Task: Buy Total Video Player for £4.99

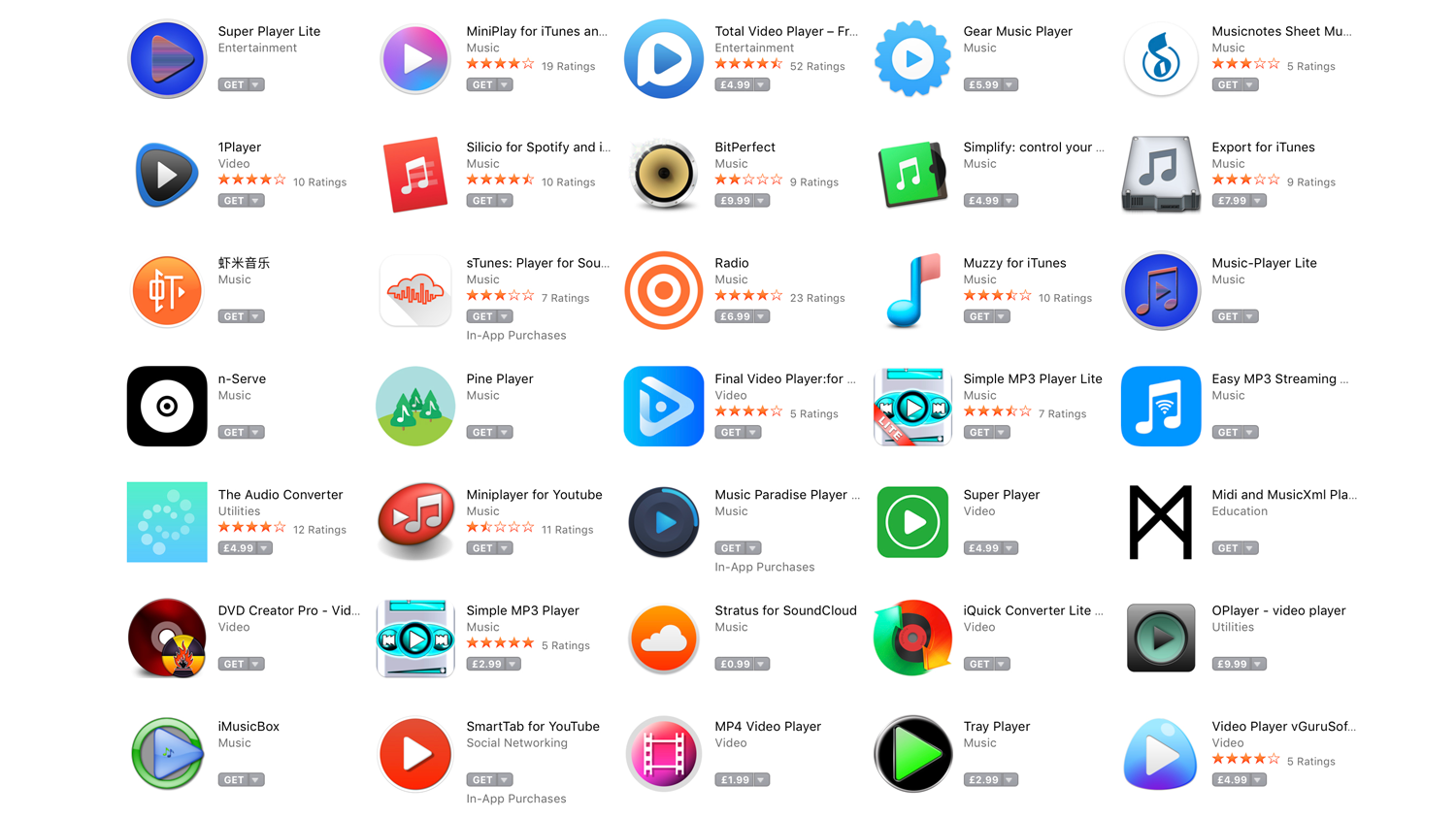Action: pos(735,85)
